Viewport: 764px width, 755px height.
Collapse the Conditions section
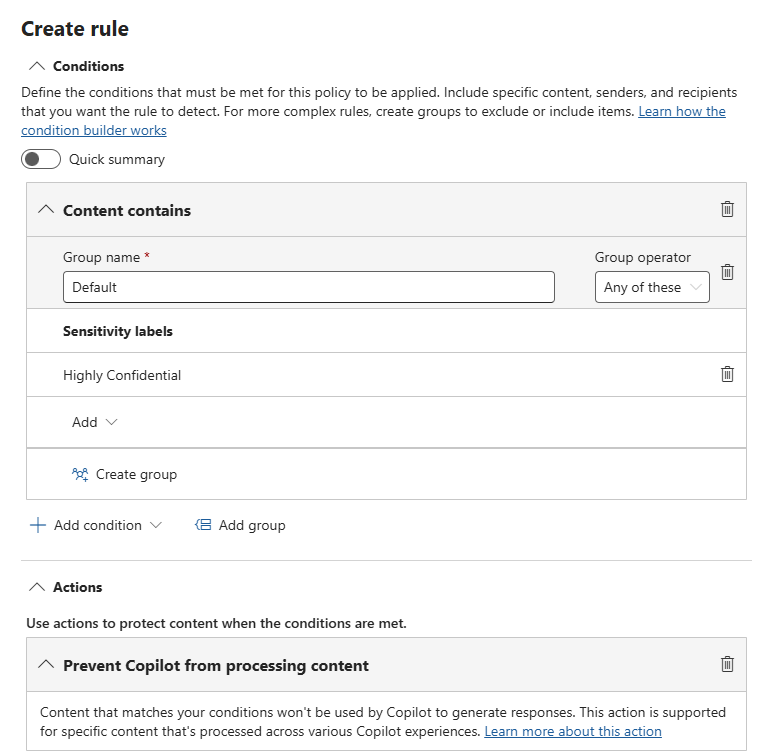(37, 66)
